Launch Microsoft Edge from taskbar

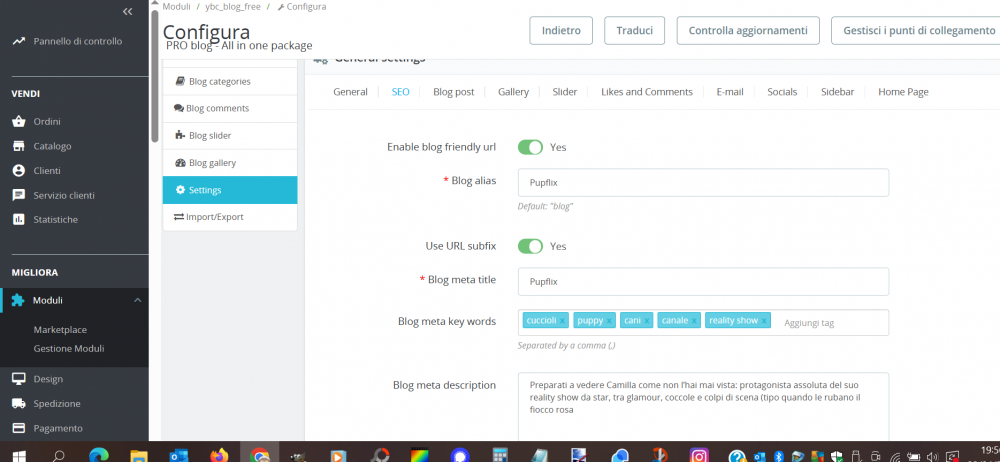click(x=99, y=455)
